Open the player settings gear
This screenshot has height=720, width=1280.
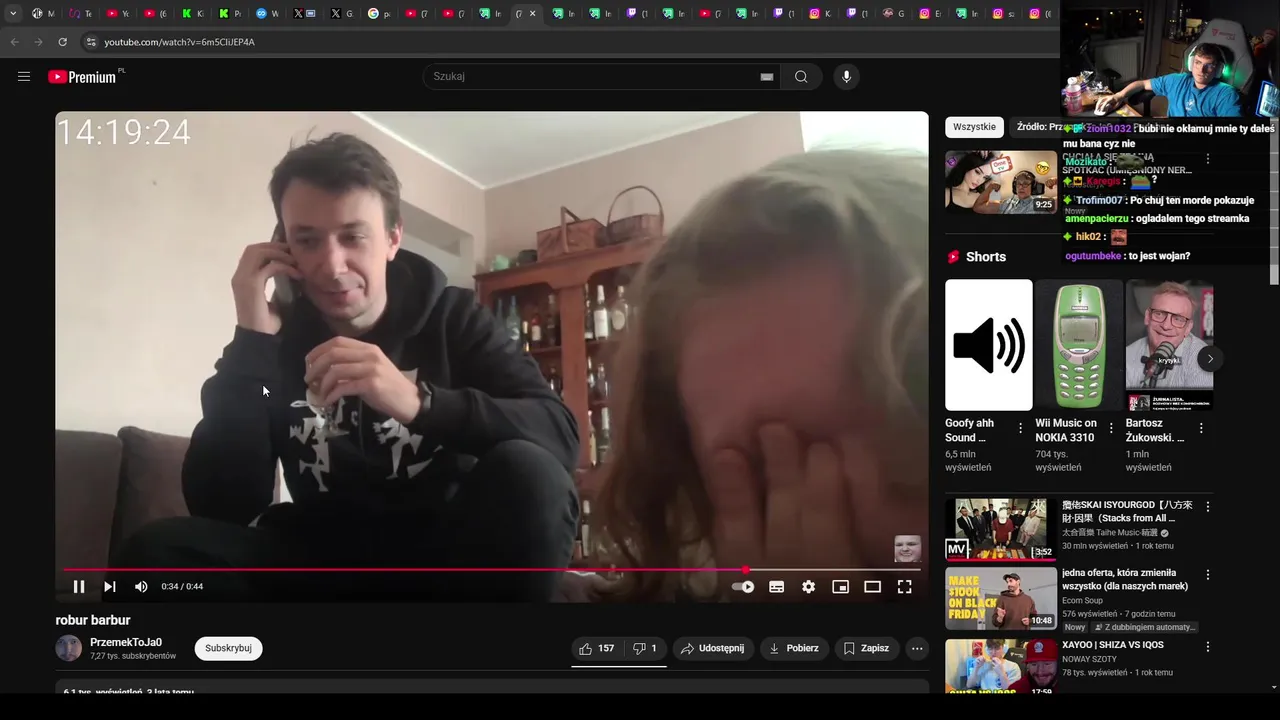pyautogui.click(x=808, y=587)
